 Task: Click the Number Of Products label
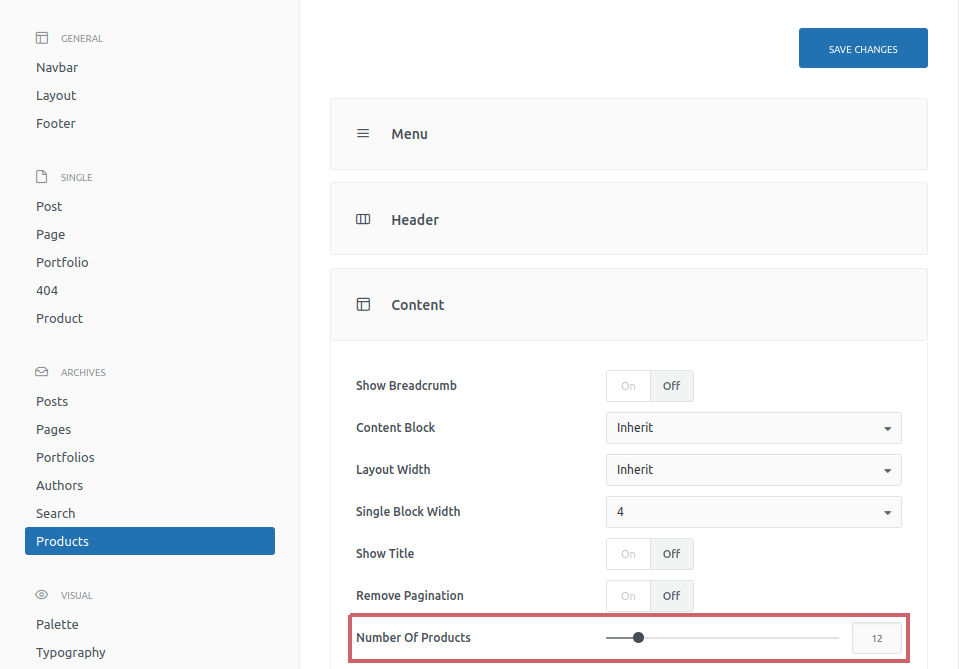tap(413, 638)
